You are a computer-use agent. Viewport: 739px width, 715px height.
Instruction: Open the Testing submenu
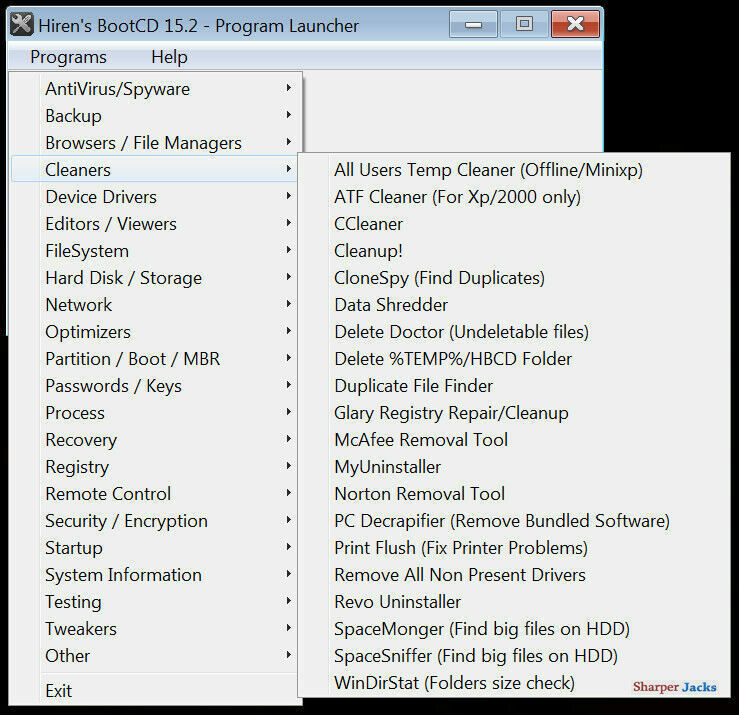(x=154, y=601)
